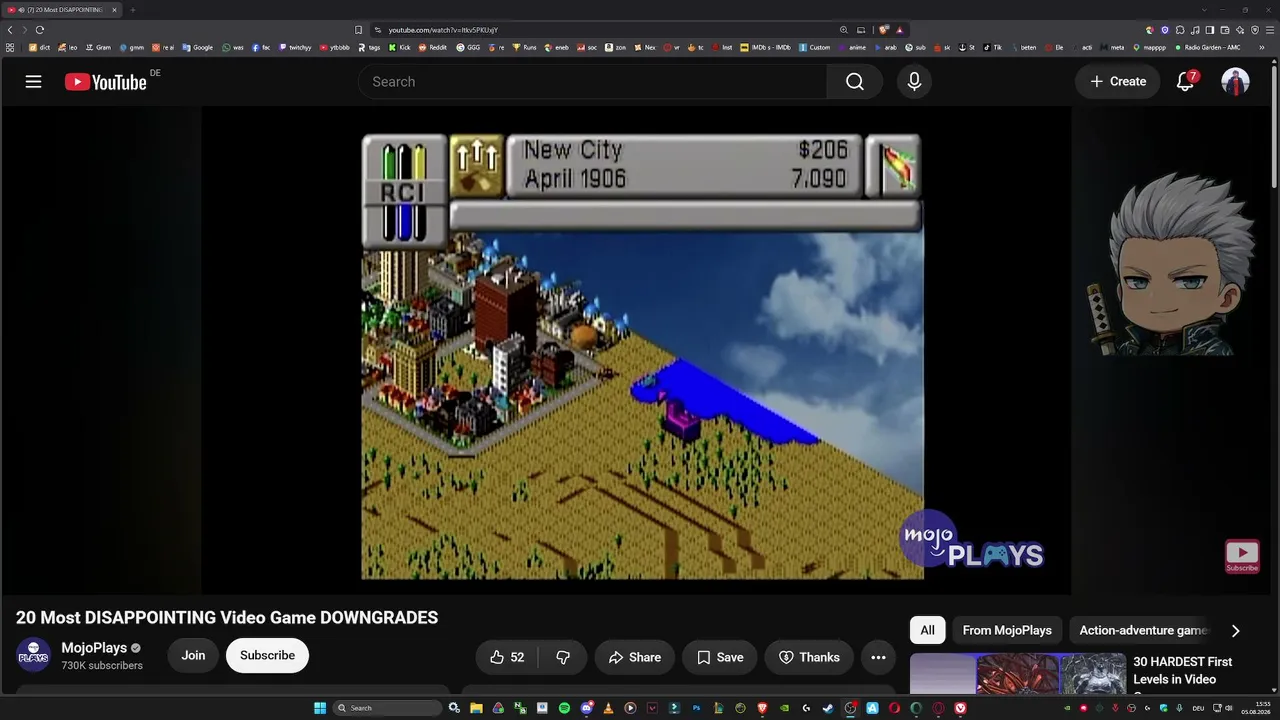
Task: Open the IMDb bookmark
Action: (x=767, y=47)
